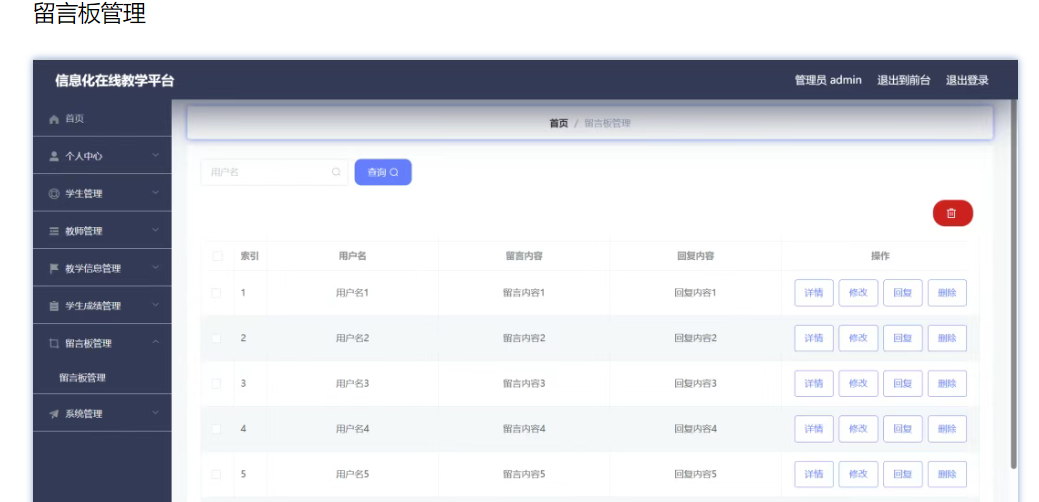The width and height of the screenshot is (1039, 502).
Task: Click 删除 for row 用户名2
Action: [x=947, y=338]
